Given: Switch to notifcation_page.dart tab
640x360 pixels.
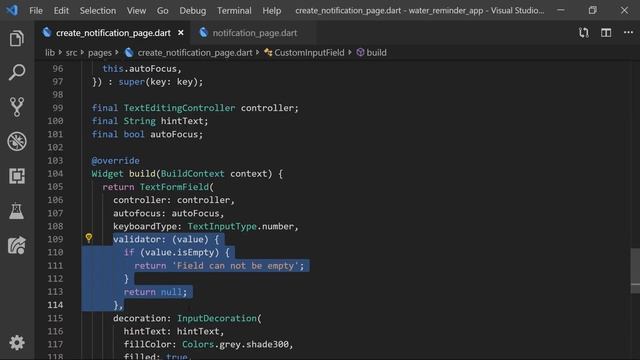Looking at the screenshot, I should (x=254, y=33).
